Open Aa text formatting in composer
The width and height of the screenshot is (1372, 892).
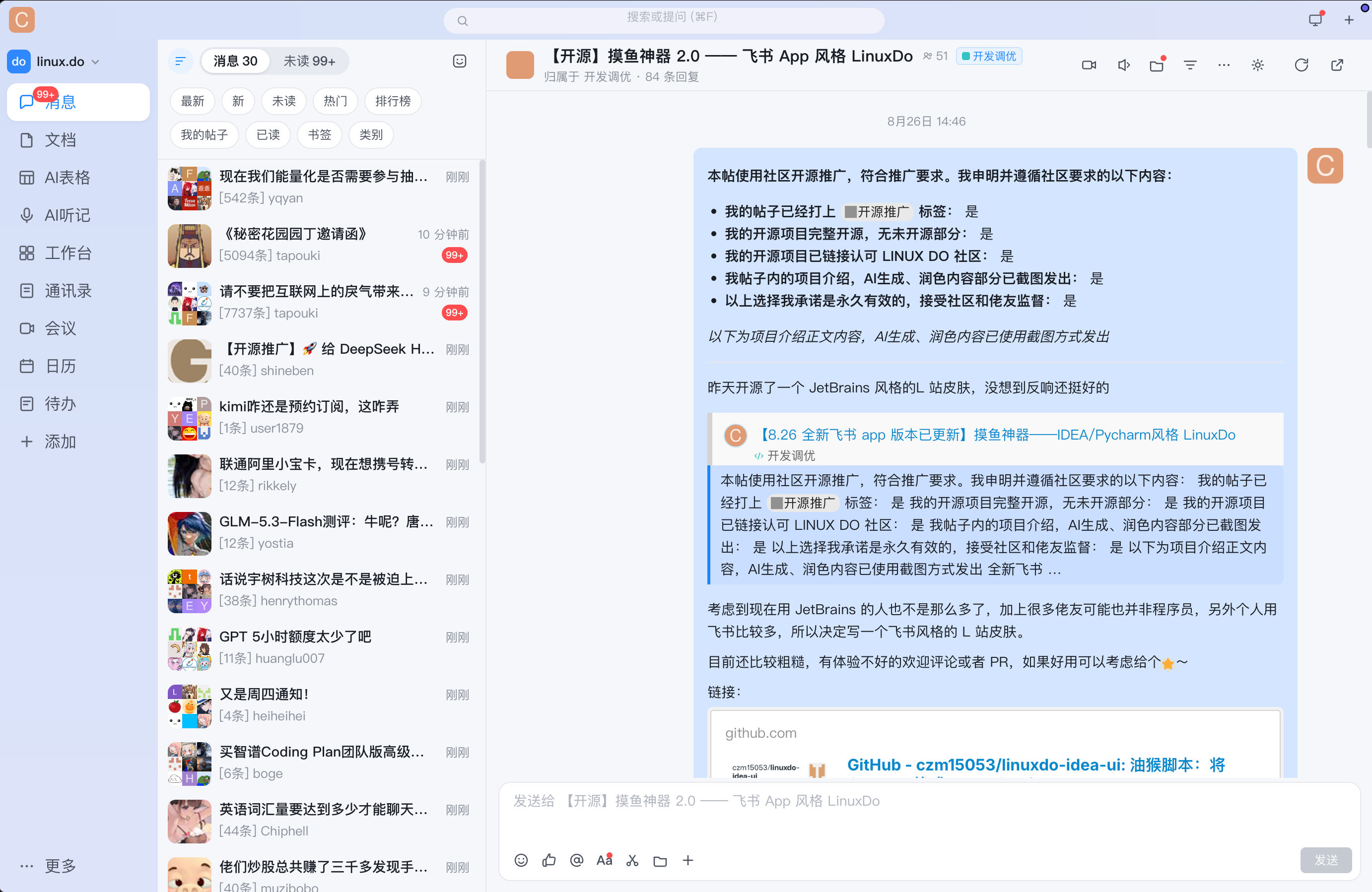(x=604, y=860)
